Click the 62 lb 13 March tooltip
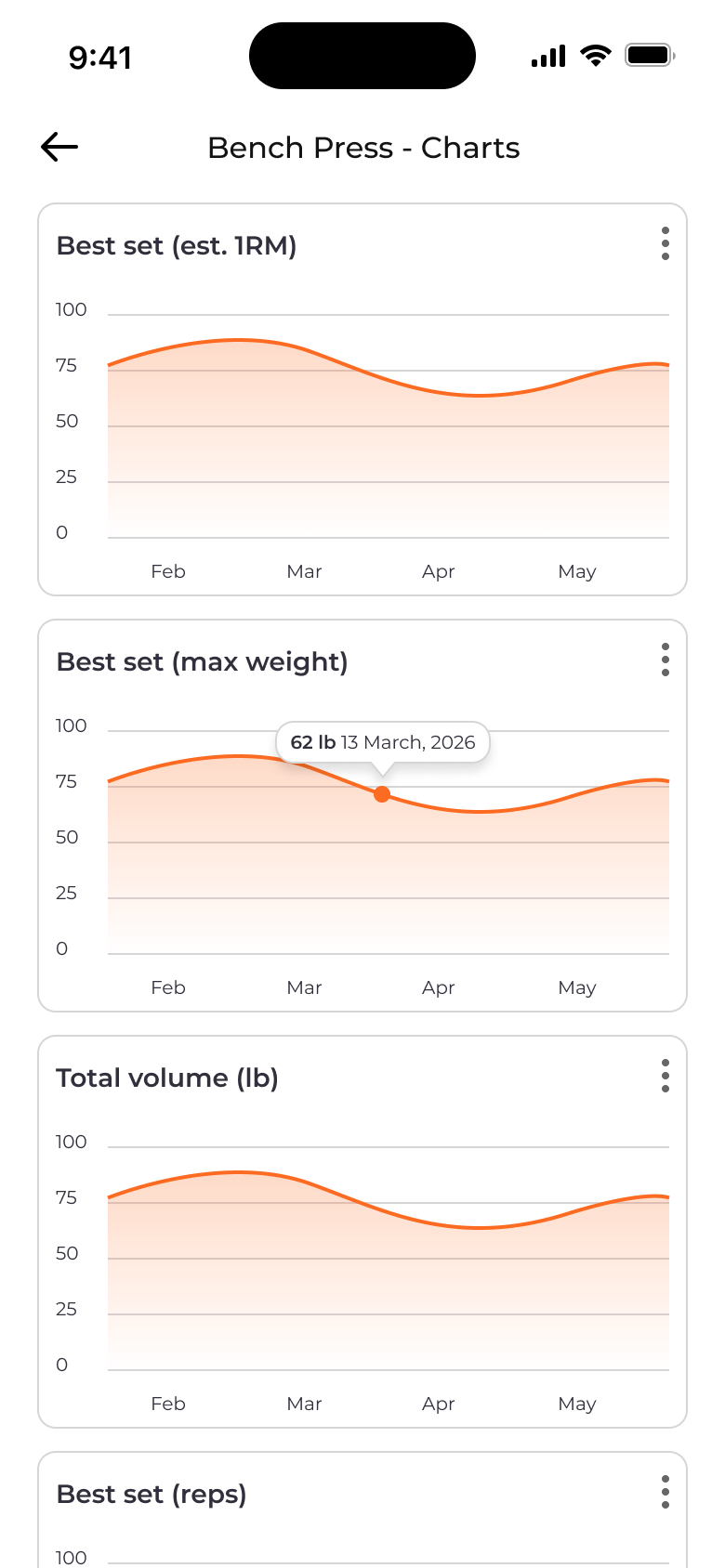 pos(383,742)
